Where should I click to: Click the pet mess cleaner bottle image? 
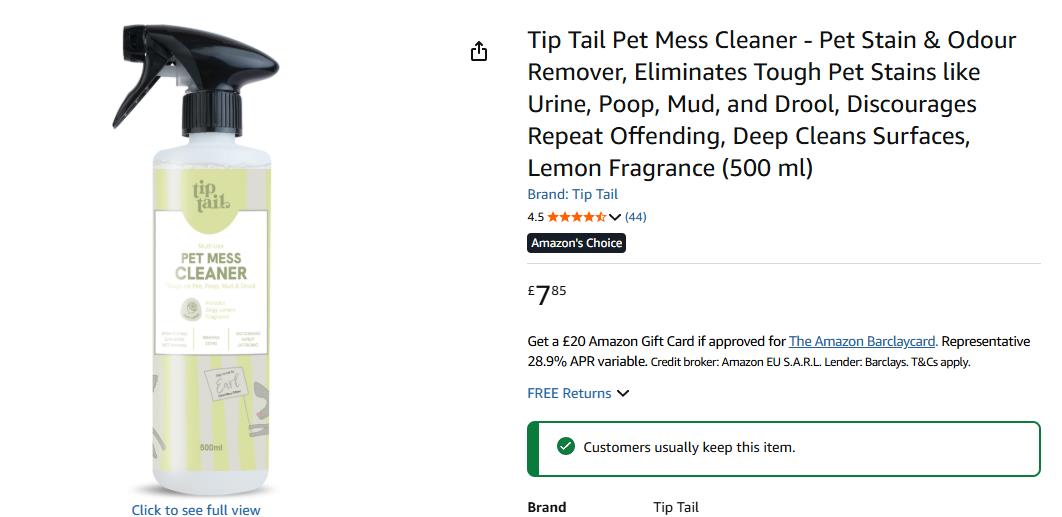point(196,260)
